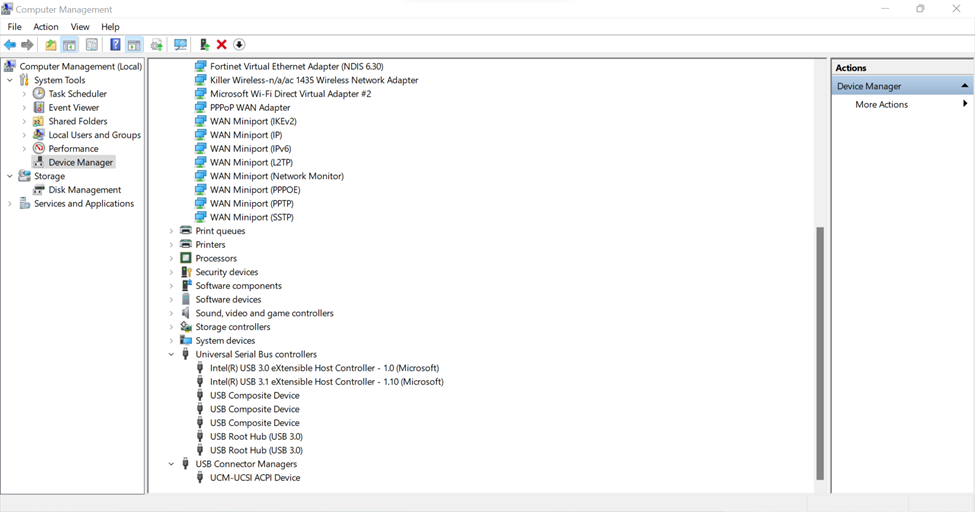Click System devices folder icon
Viewport: 975px width, 512px height.
coord(185,340)
